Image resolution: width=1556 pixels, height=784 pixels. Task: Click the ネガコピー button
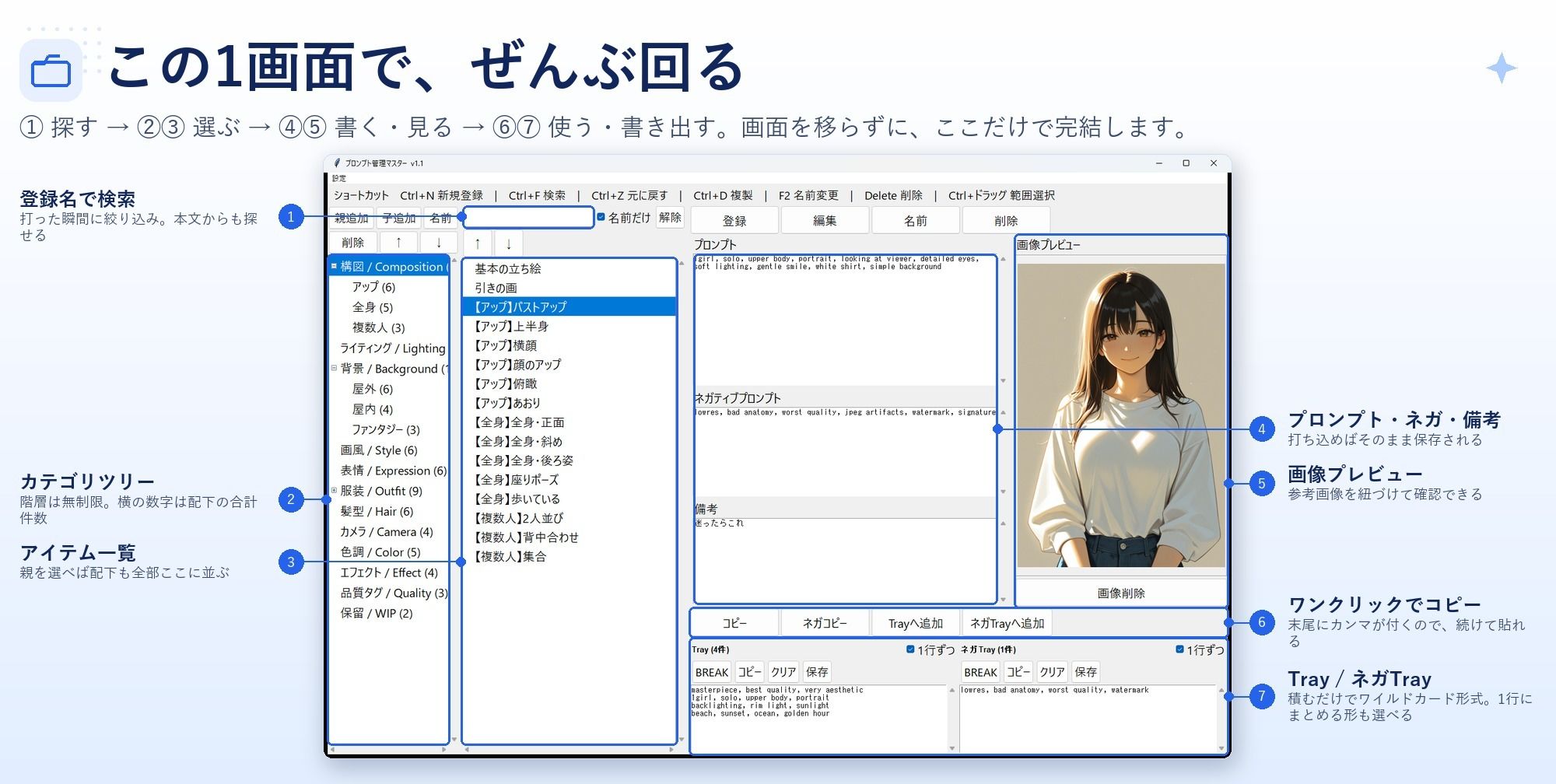click(825, 623)
